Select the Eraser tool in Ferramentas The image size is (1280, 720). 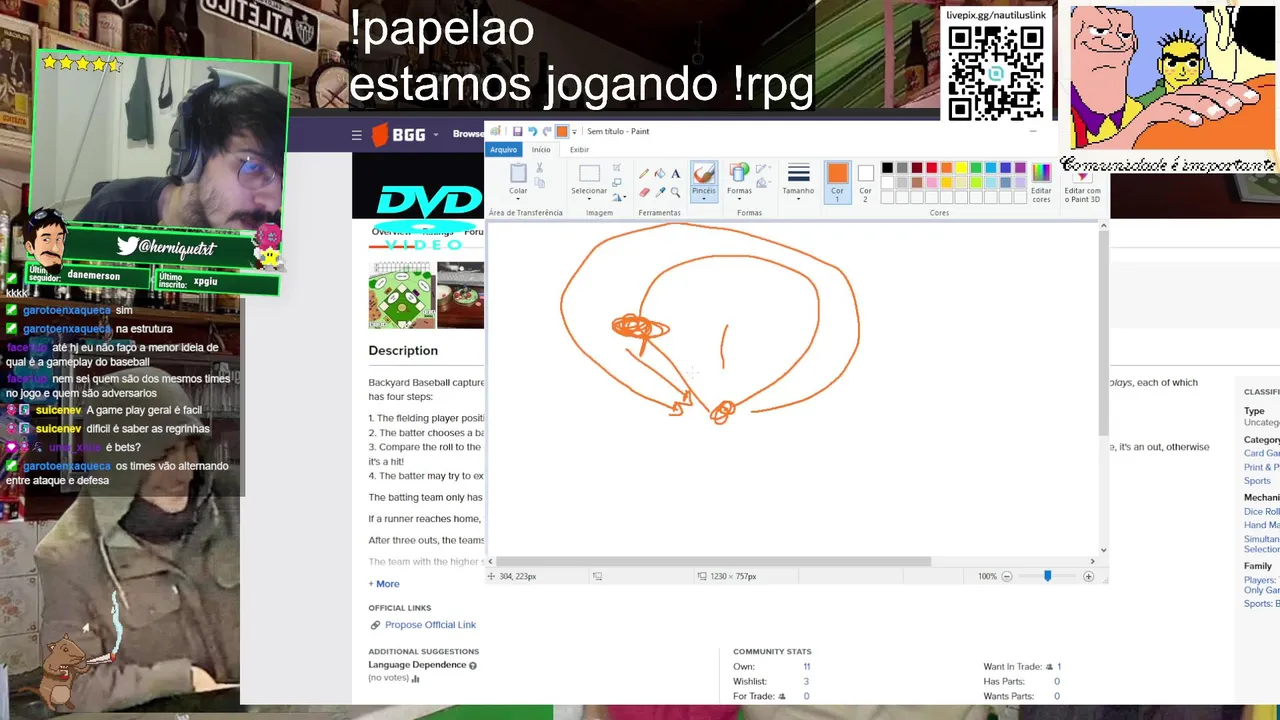(x=644, y=192)
